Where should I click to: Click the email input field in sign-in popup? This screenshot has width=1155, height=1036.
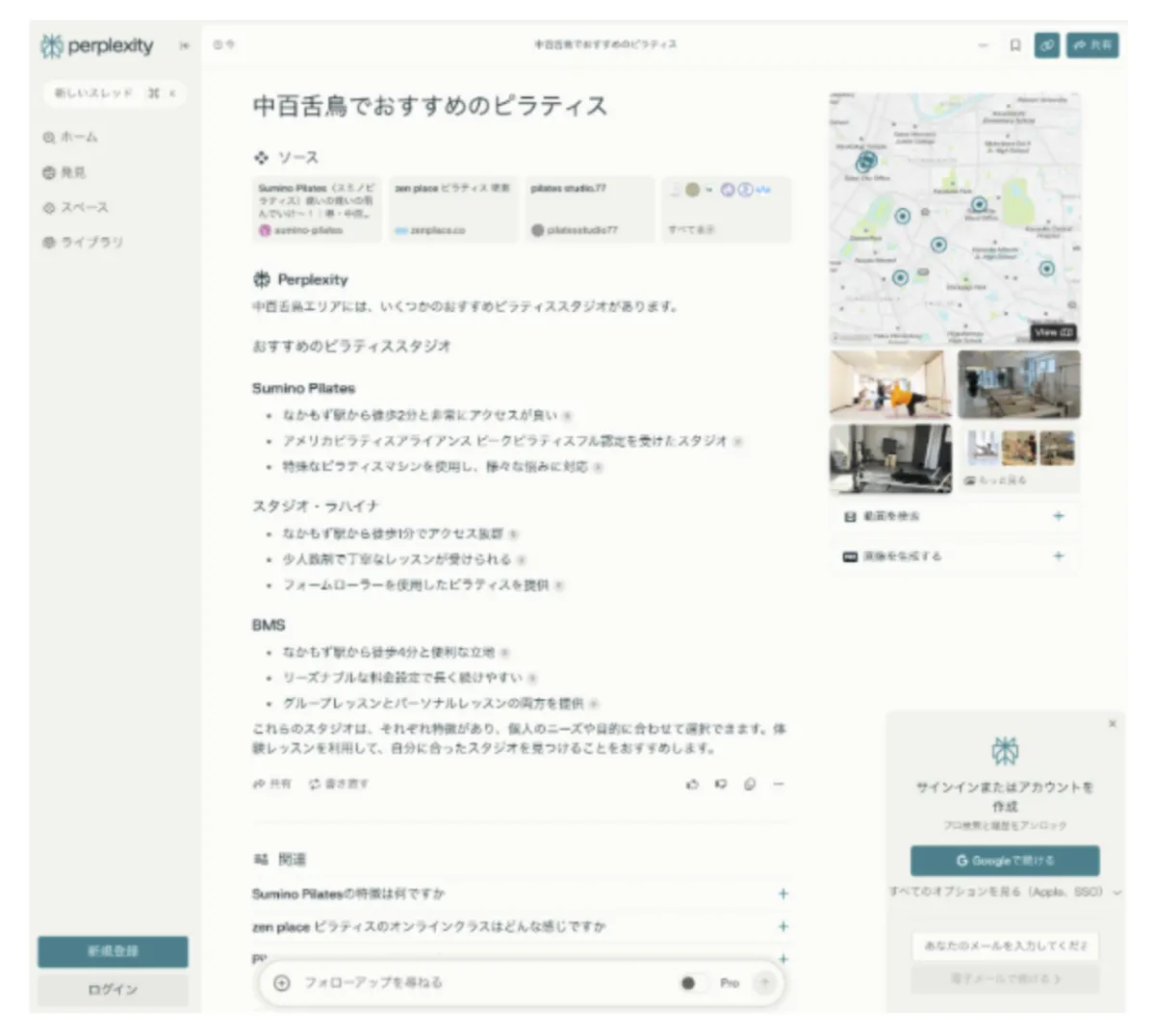[1005, 945]
